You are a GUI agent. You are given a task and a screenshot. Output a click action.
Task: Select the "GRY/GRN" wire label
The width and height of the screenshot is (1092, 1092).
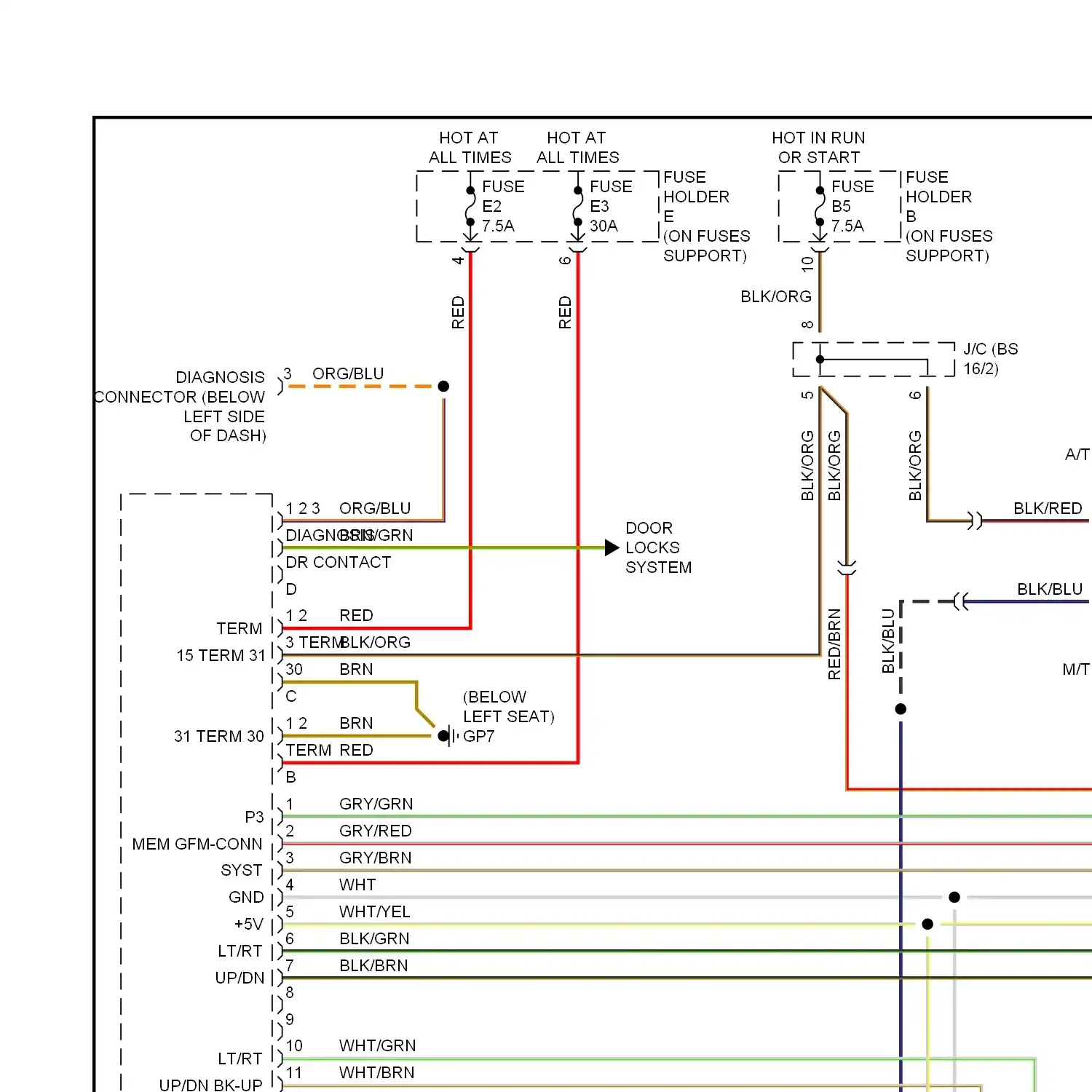tap(376, 804)
